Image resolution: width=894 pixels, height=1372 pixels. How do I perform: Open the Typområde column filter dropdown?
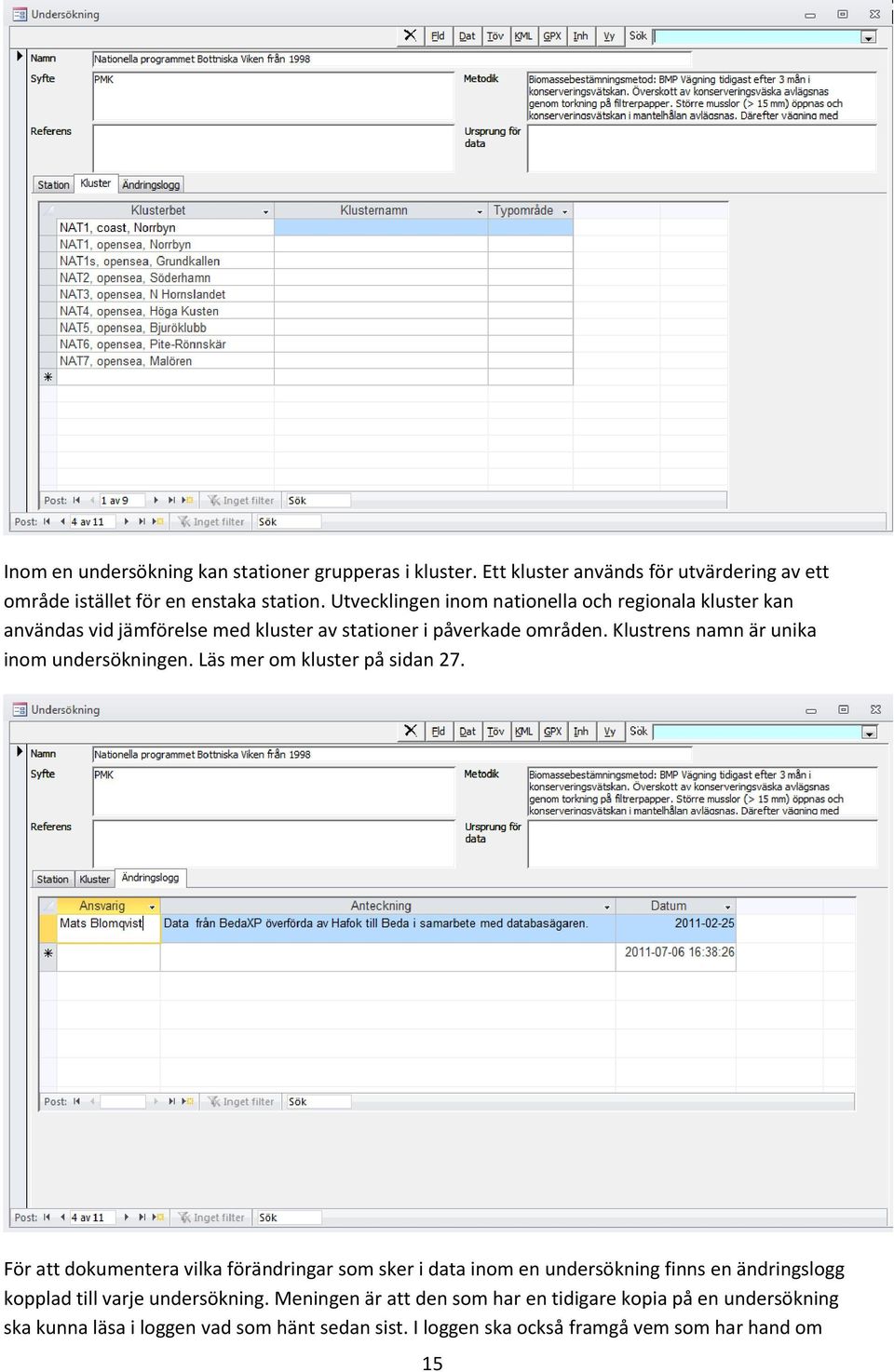[x=565, y=211]
